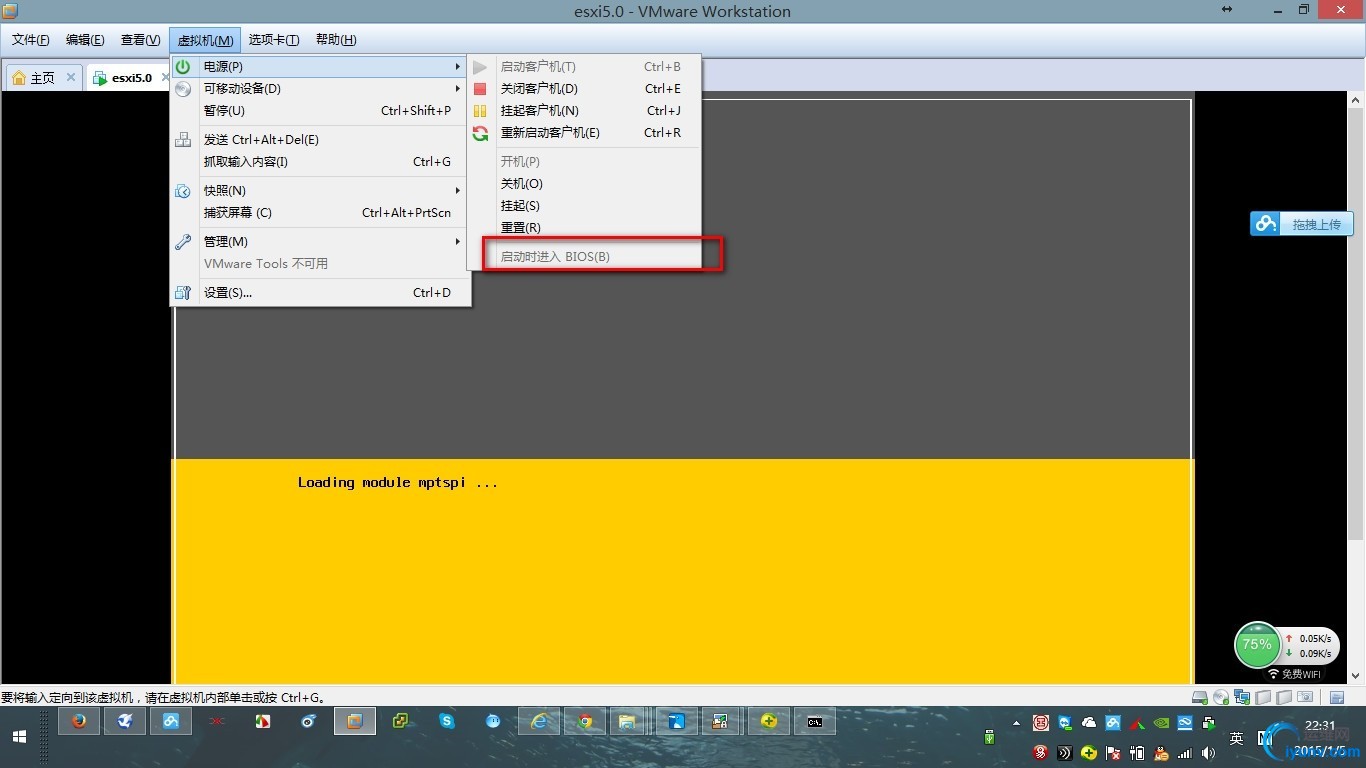Click the yellow 挂起客户机(N) suspend guest entry
Viewport: 1366px width, 768px height.
[585, 111]
